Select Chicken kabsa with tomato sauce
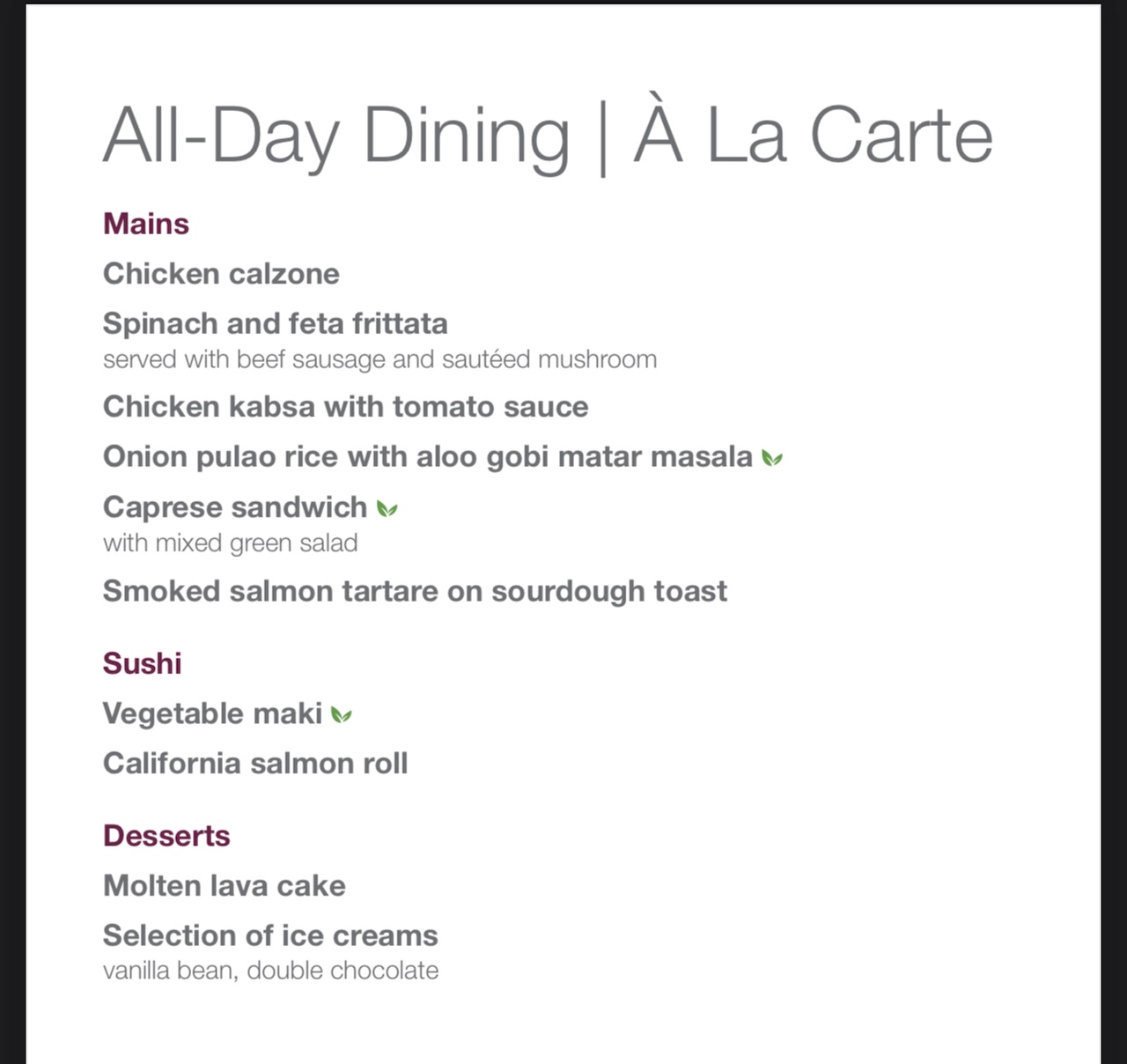Viewport: 1127px width, 1064px height. pyautogui.click(x=345, y=407)
